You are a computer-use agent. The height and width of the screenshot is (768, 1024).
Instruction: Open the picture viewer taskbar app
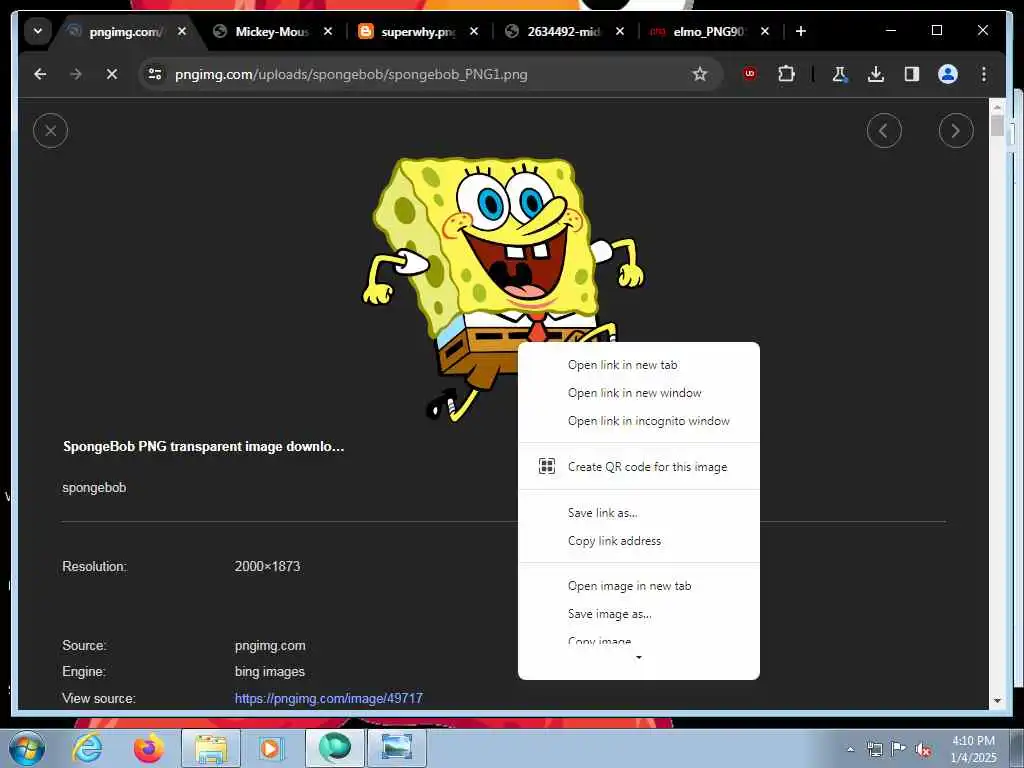click(396, 748)
